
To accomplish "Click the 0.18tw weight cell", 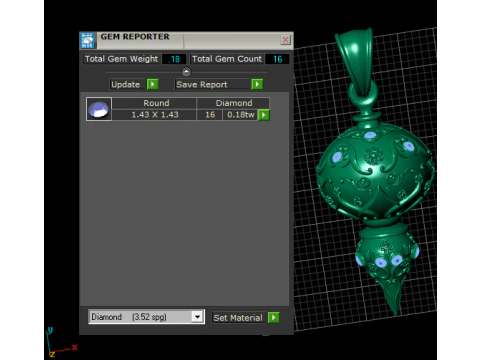I will [240, 115].
